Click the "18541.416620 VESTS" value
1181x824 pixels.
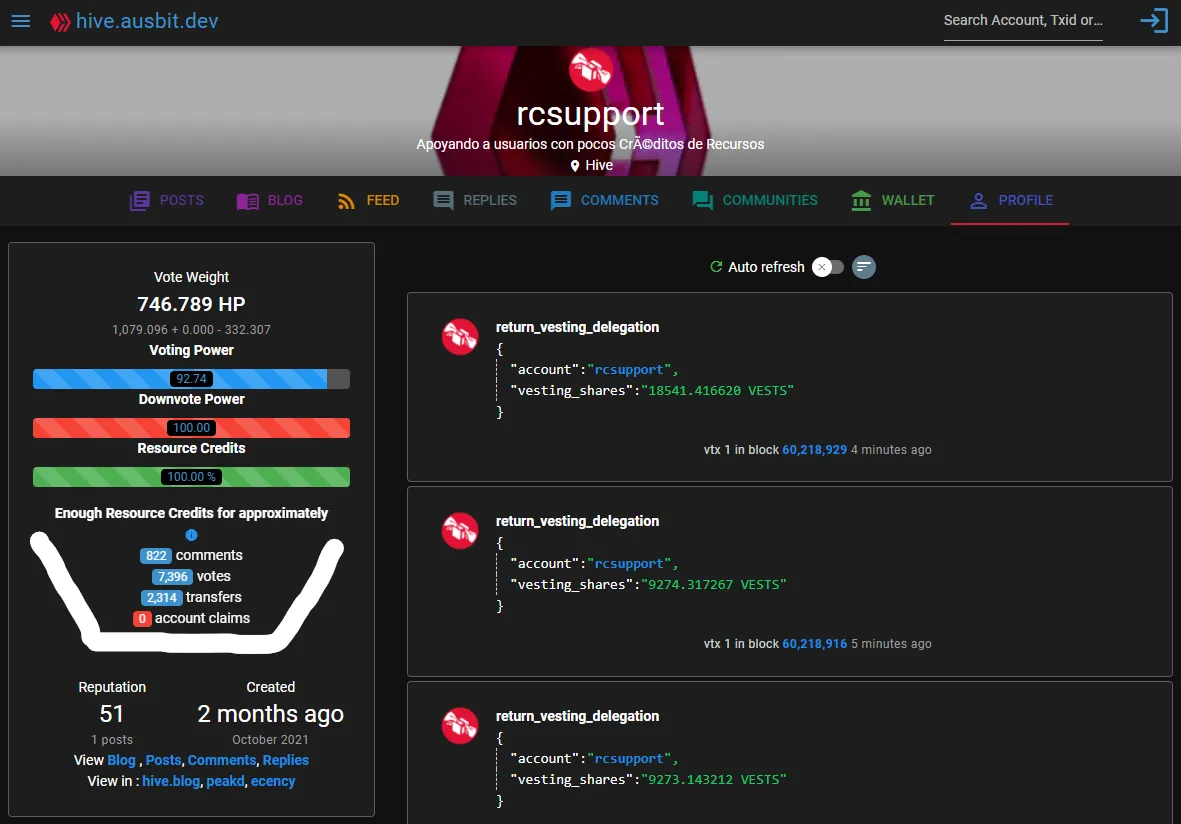717,391
